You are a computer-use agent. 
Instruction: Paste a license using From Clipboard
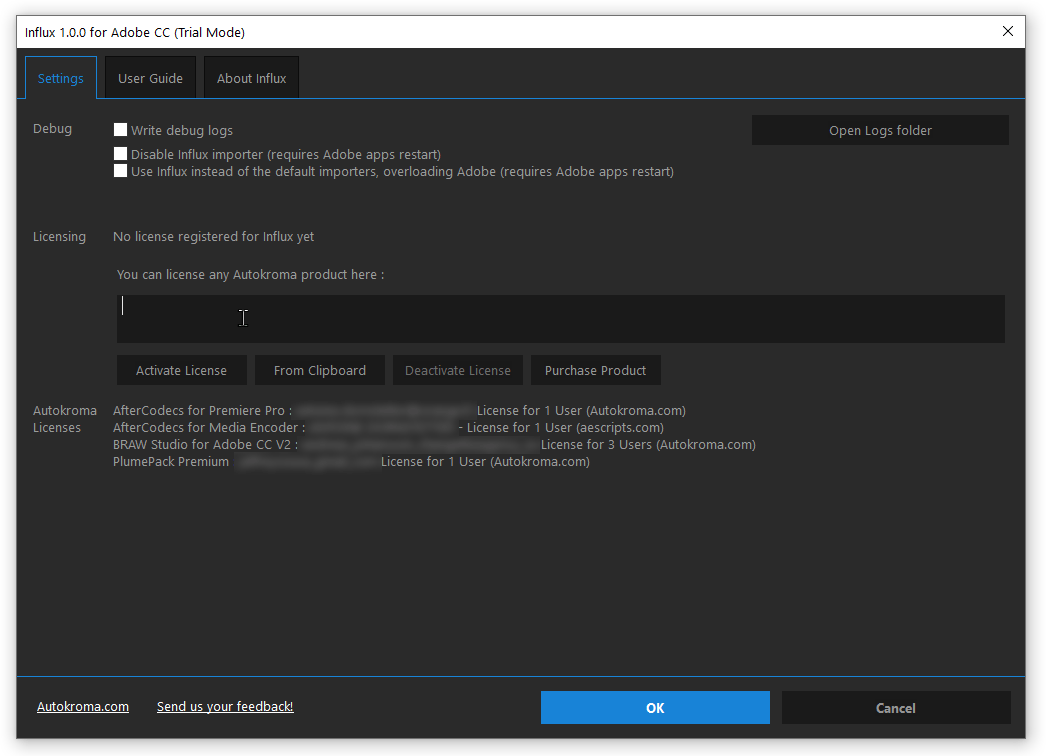[319, 370]
